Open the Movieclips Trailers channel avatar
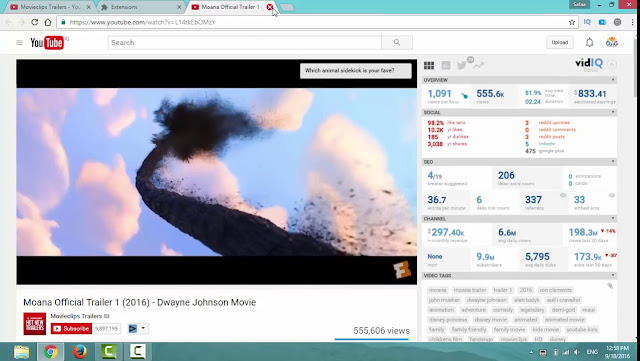640x361 pixels. (35, 324)
